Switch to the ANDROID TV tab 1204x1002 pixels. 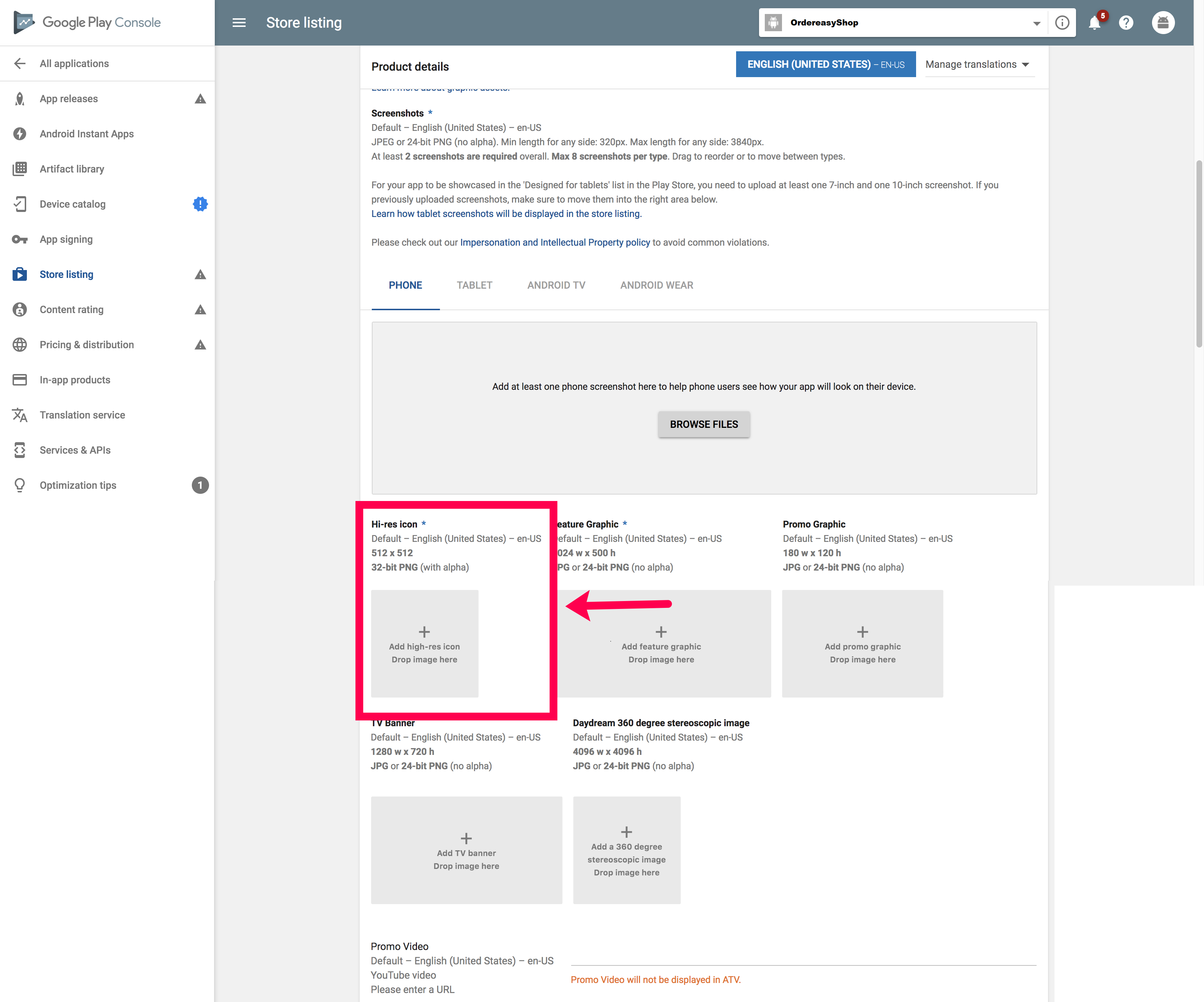click(556, 285)
